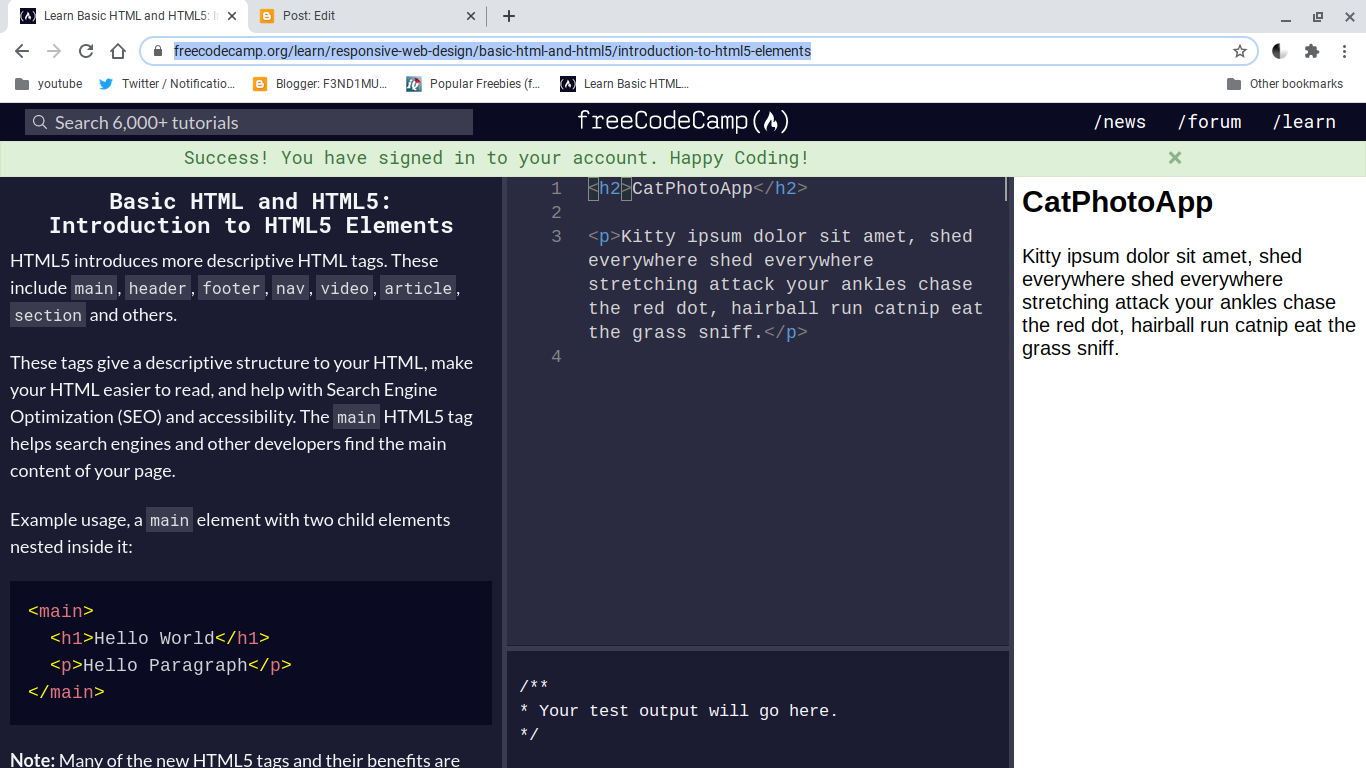Click the freeCodeCamp logo in the header
Viewport: 1366px width, 768px height.
pyautogui.click(x=683, y=122)
